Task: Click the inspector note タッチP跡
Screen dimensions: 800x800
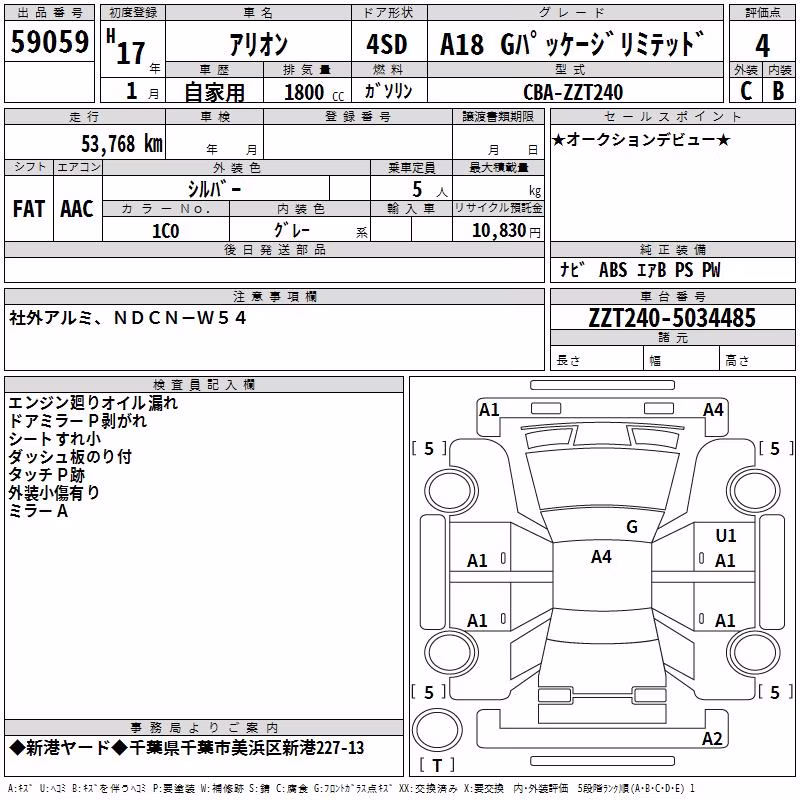Action: (x=46, y=474)
